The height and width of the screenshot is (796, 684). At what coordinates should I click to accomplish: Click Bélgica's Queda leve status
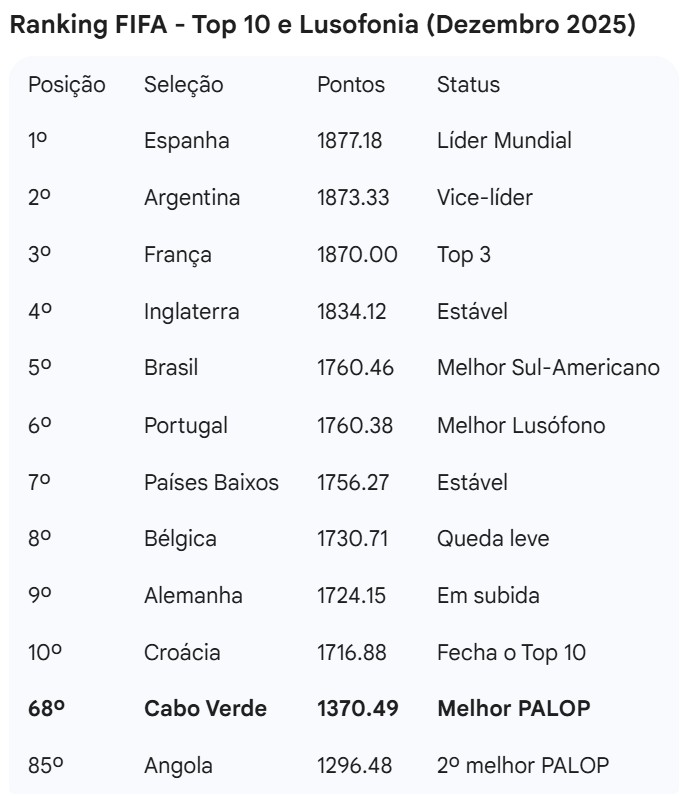click(x=493, y=539)
